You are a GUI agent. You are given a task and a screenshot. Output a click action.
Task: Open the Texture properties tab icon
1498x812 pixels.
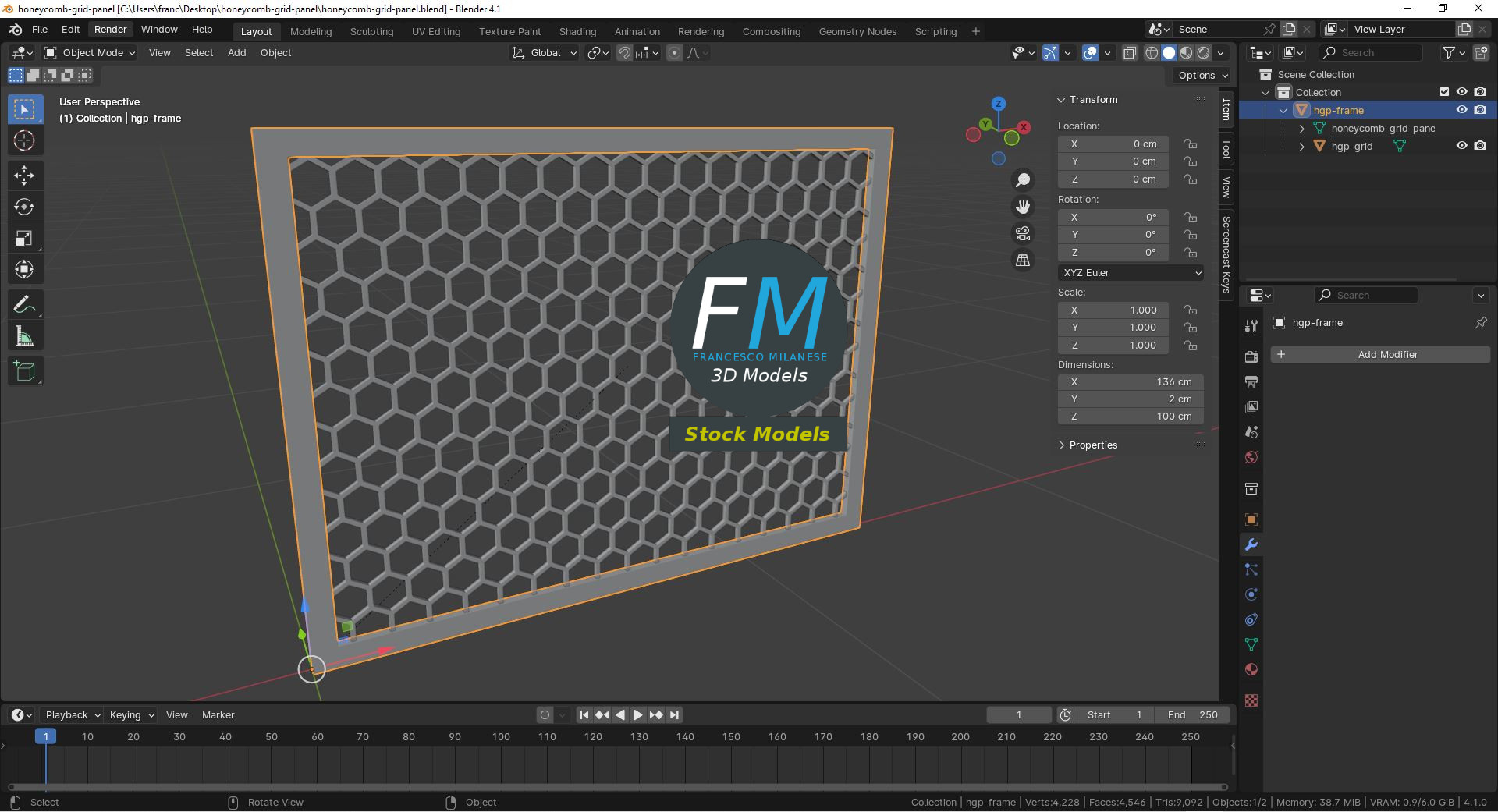pyautogui.click(x=1251, y=700)
